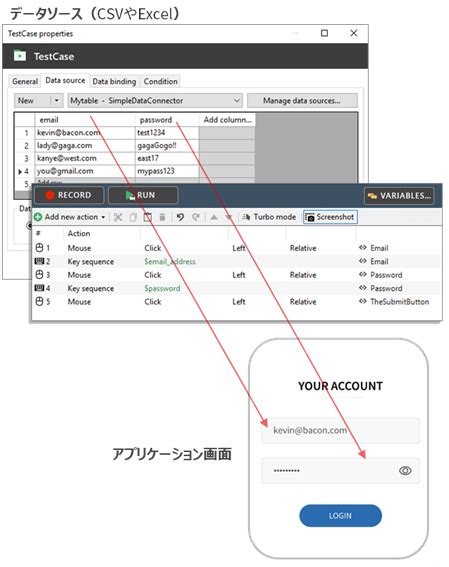
Task: Click the Manage data sources button
Action: [302, 101]
